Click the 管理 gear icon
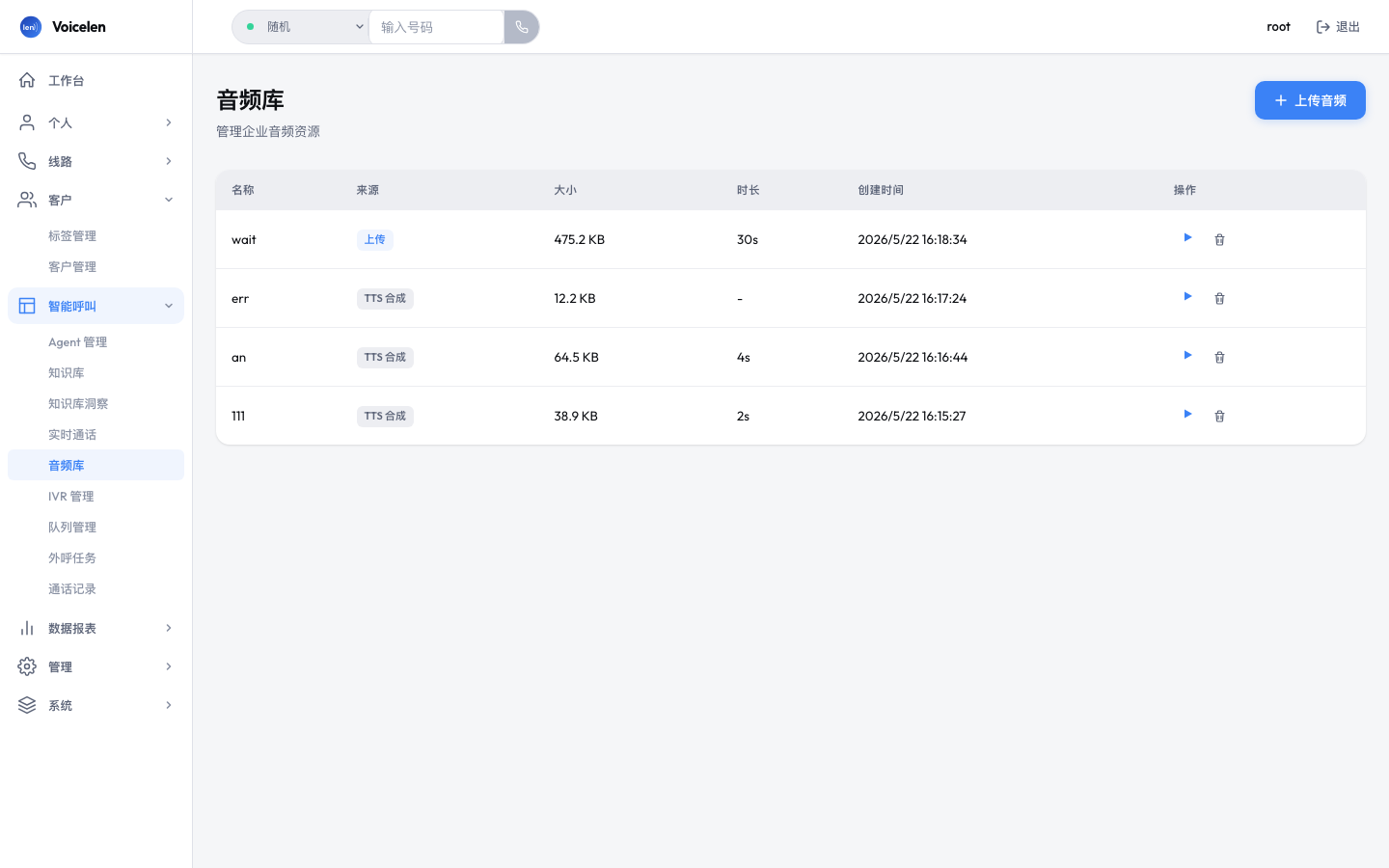Image resolution: width=1389 pixels, height=868 pixels. 27,666
